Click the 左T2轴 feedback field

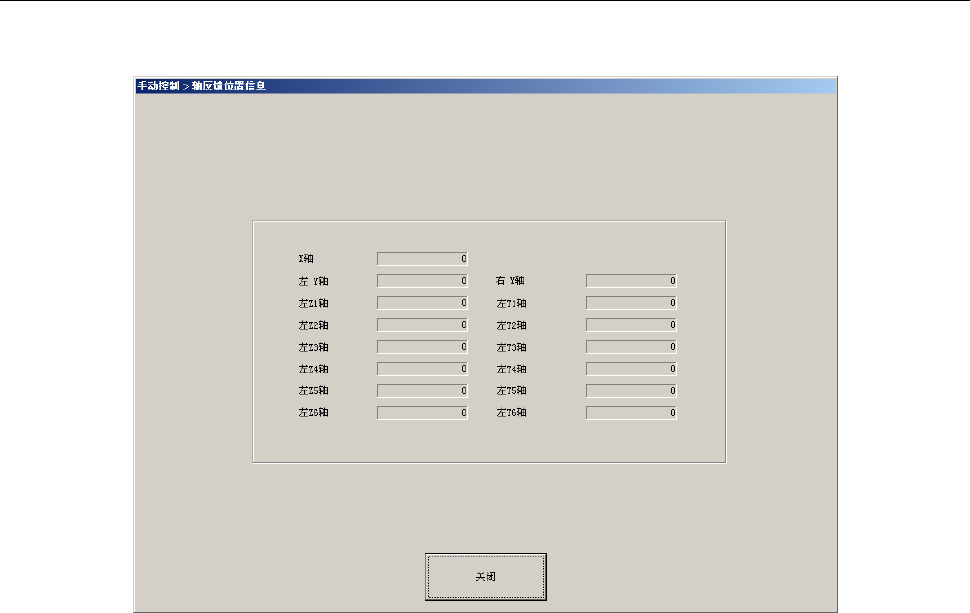pos(632,325)
